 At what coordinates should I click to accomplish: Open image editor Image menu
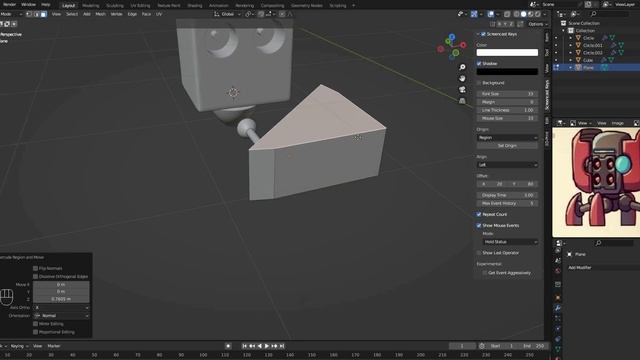(618, 123)
